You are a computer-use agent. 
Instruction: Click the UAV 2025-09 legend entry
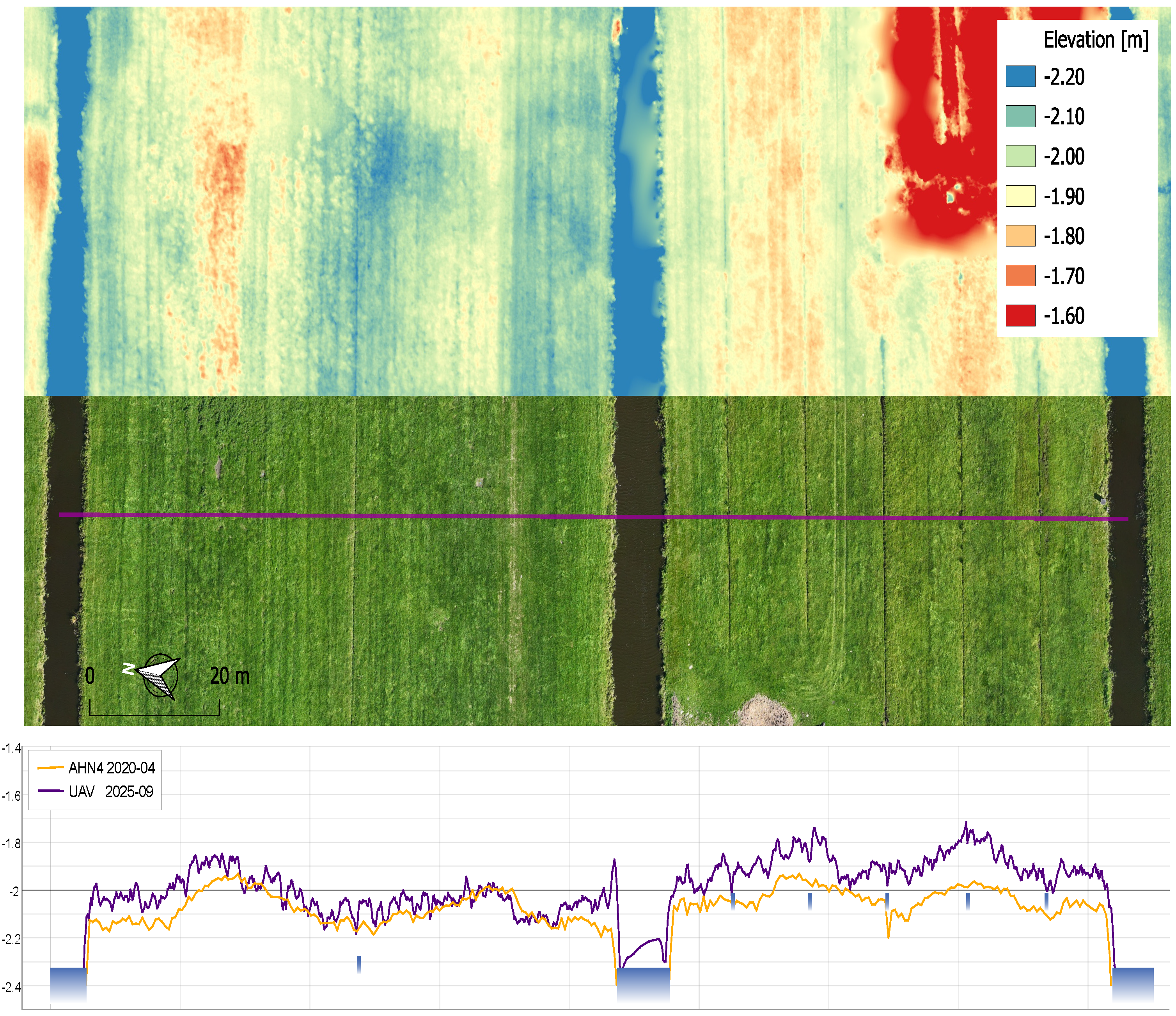coord(111,792)
